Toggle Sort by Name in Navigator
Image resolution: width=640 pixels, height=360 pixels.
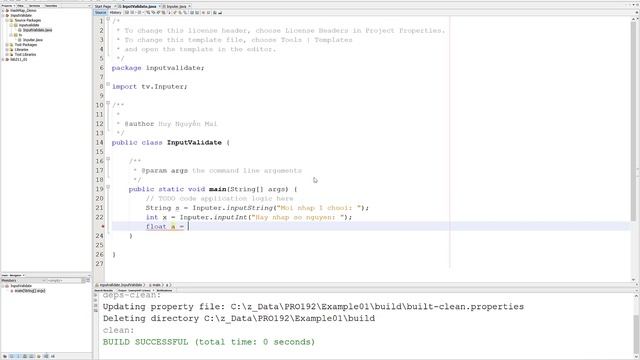46,356
